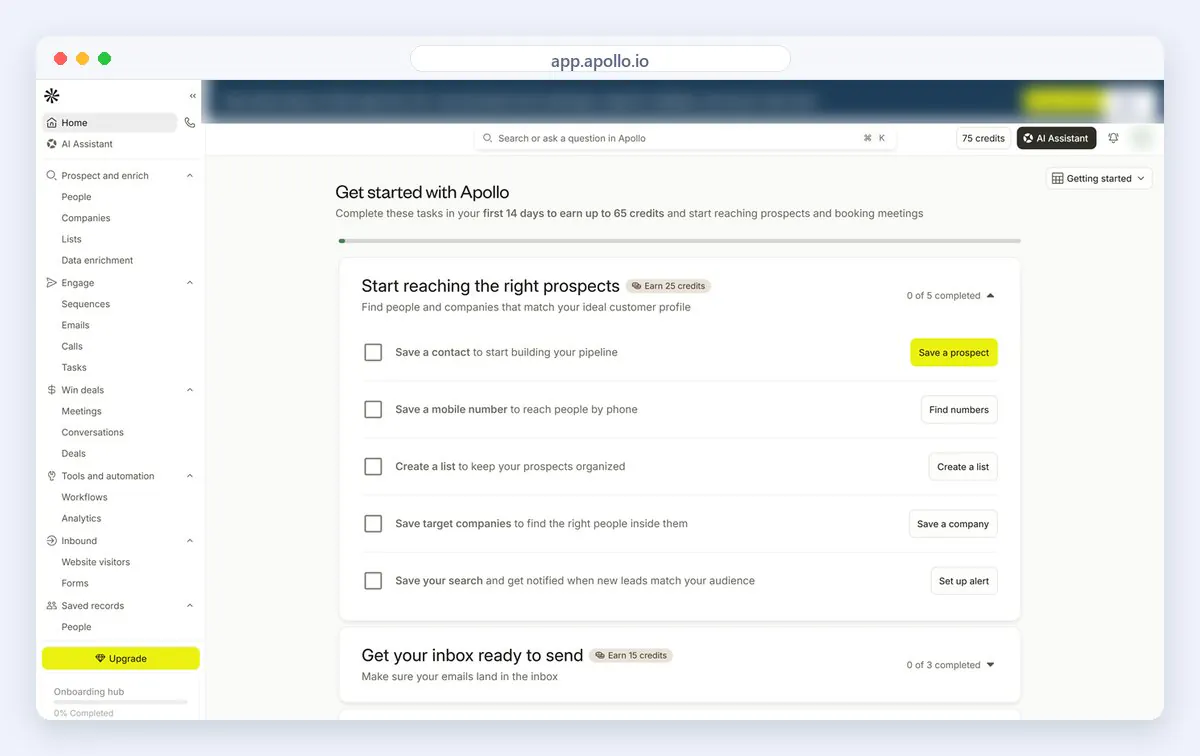
Task: Click the user avatar in top right
Action: click(1142, 138)
